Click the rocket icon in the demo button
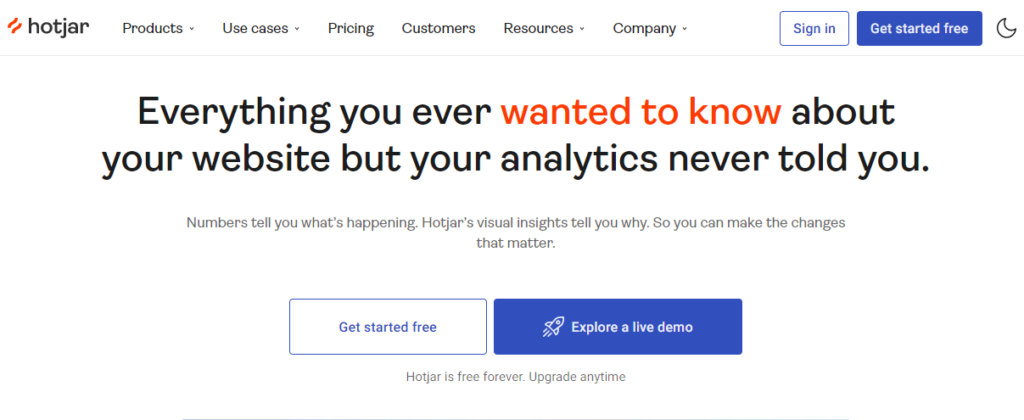Image resolution: width=1024 pixels, height=420 pixels. [553, 327]
